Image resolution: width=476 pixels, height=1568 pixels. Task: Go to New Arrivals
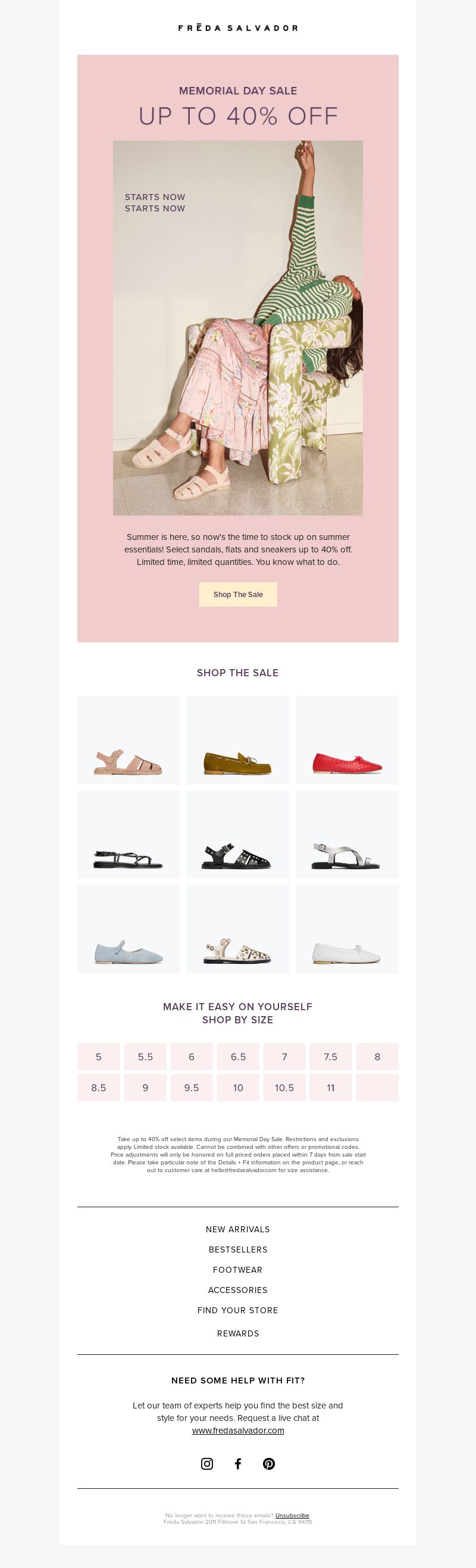click(x=238, y=1229)
